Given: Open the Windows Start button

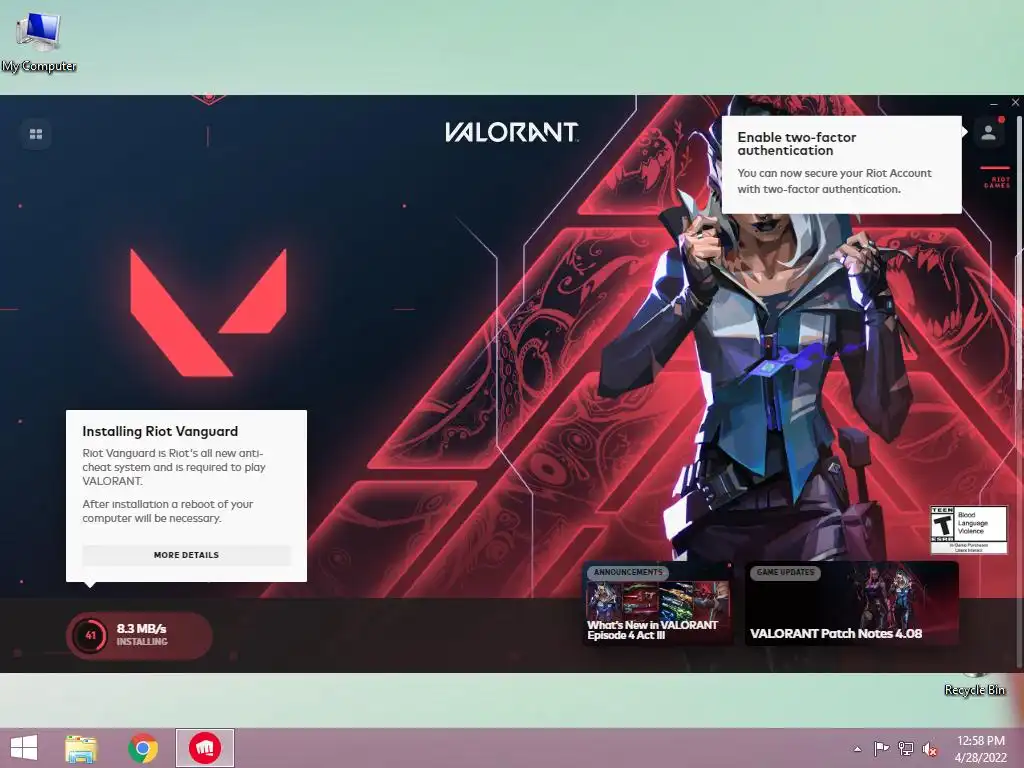Looking at the screenshot, I should (x=24, y=748).
